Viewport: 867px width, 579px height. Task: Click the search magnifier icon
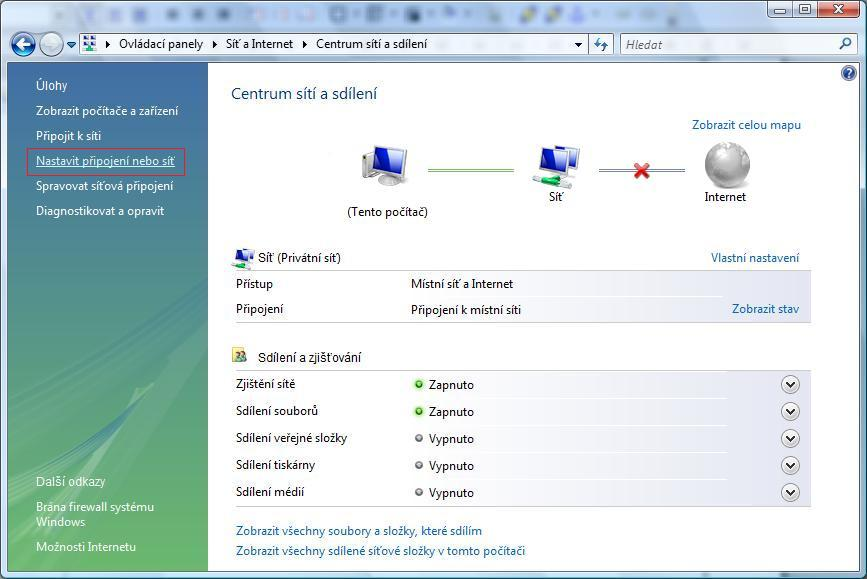(x=845, y=44)
